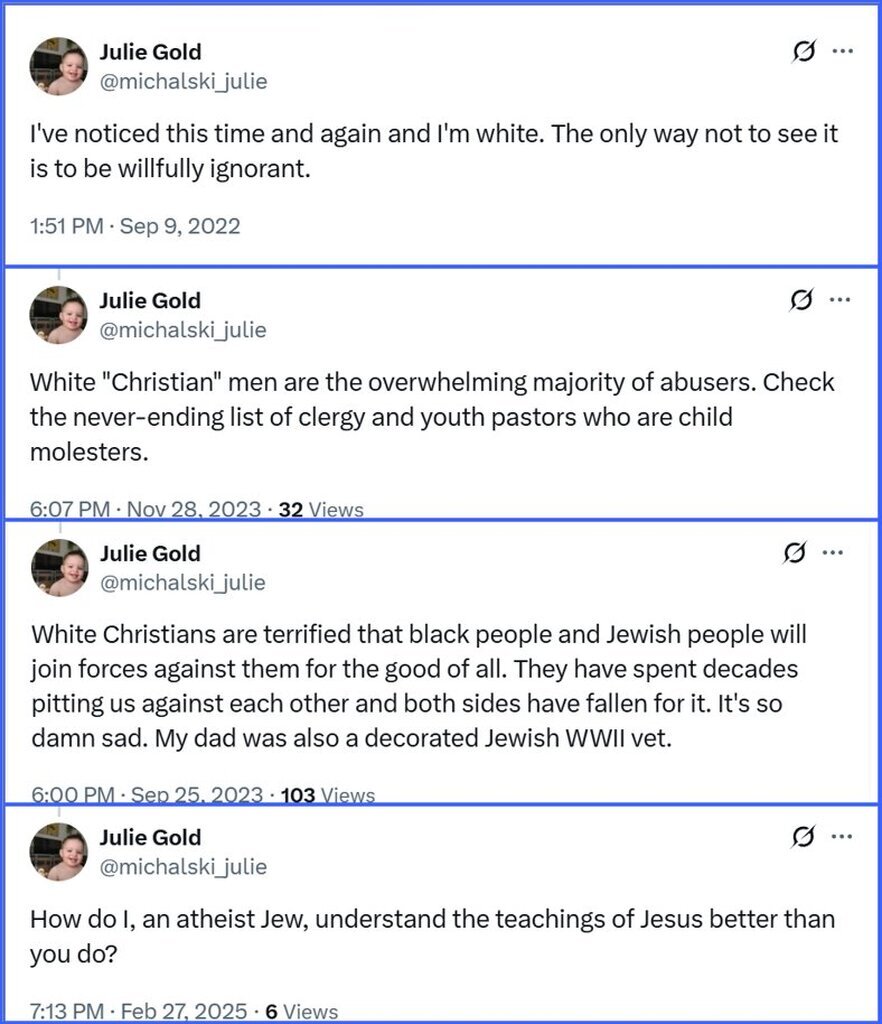Open the more options menu on the 2022 tweet
Viewport: 882px width, 1024px height.
tap(842, 51)
